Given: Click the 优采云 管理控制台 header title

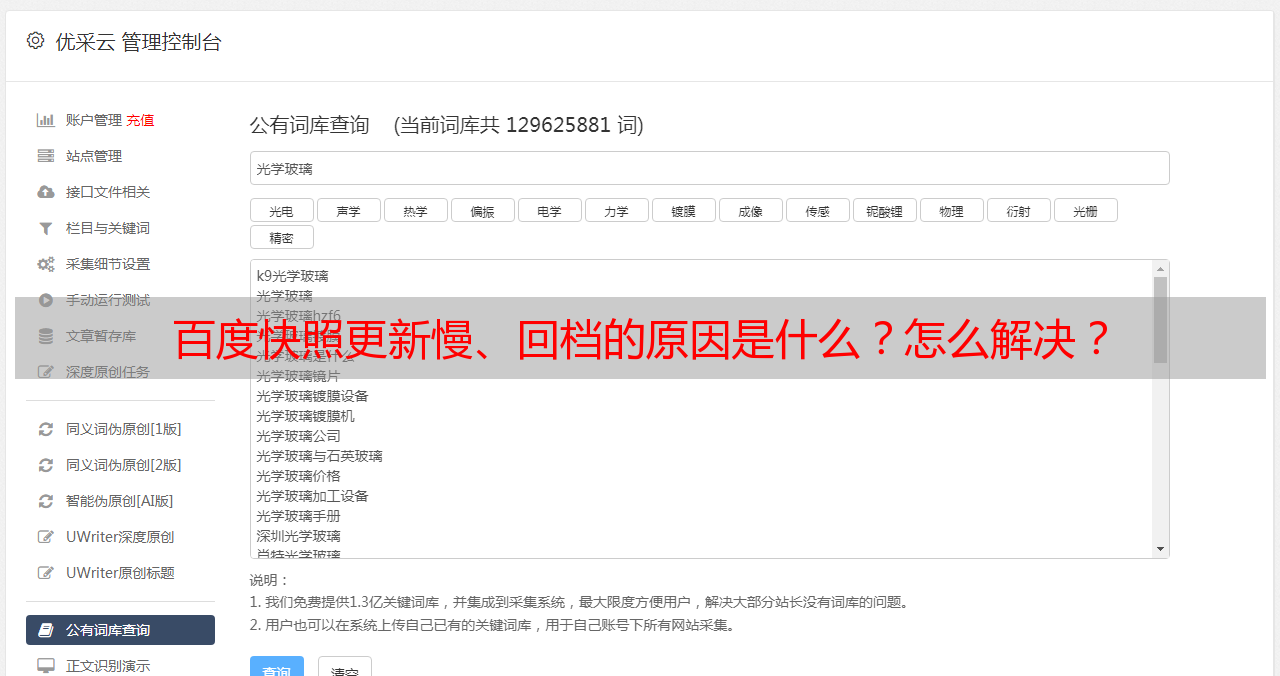Looking at the screenshot, I should pyautogui.click(x=138, y=42).
